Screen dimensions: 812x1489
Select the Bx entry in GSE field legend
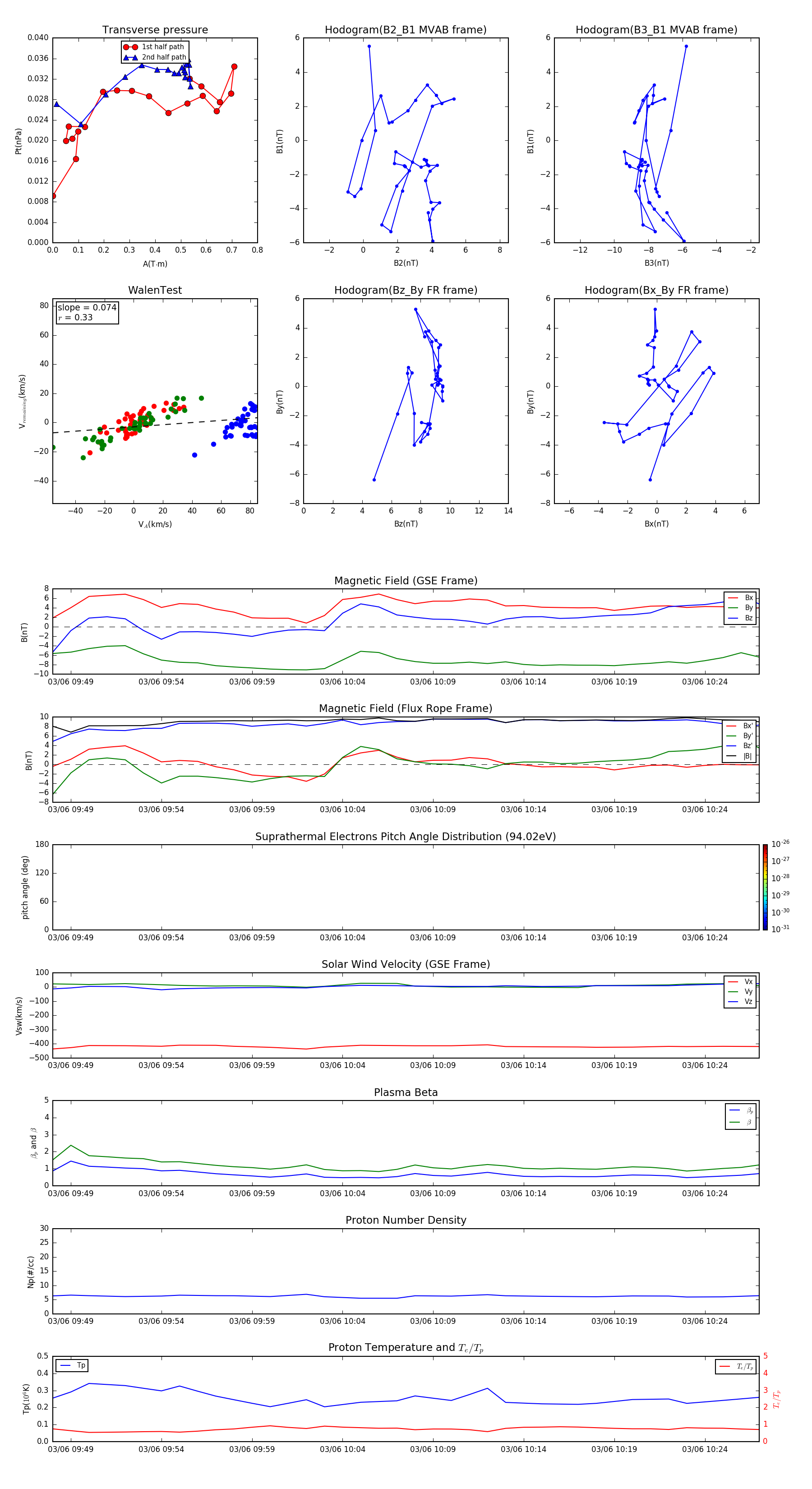point(741,598)
